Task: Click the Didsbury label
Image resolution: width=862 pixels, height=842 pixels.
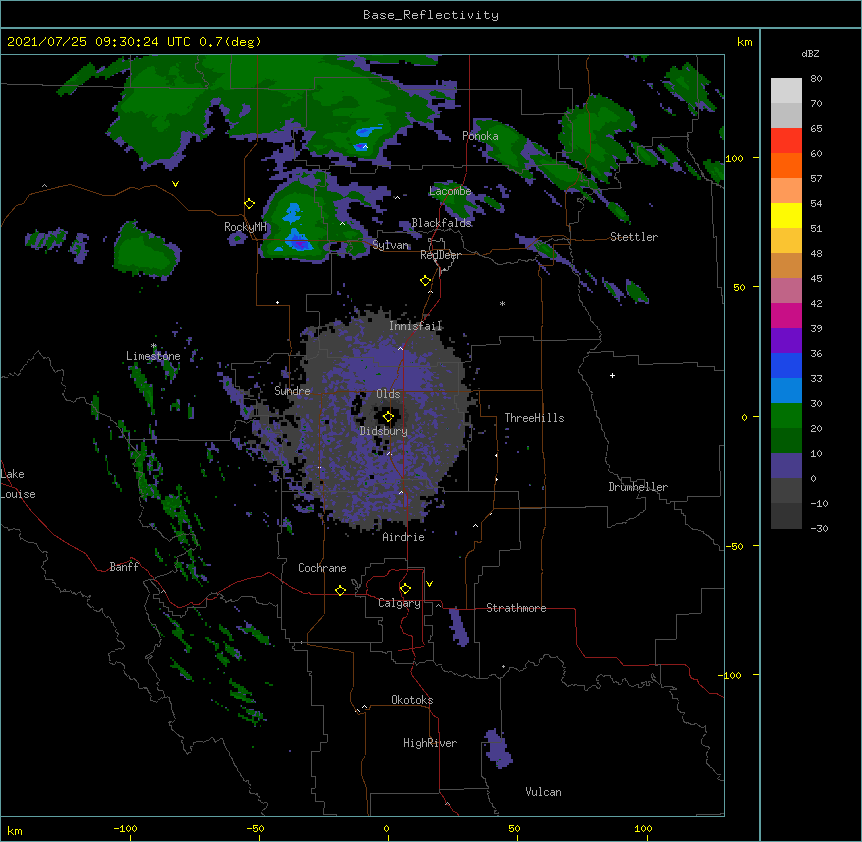Action: click(384, 431)
